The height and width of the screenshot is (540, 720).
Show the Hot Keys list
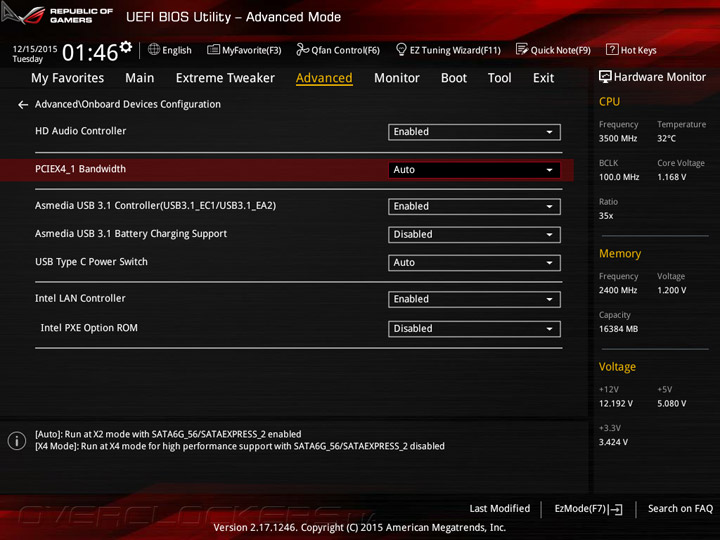[631, 50]
